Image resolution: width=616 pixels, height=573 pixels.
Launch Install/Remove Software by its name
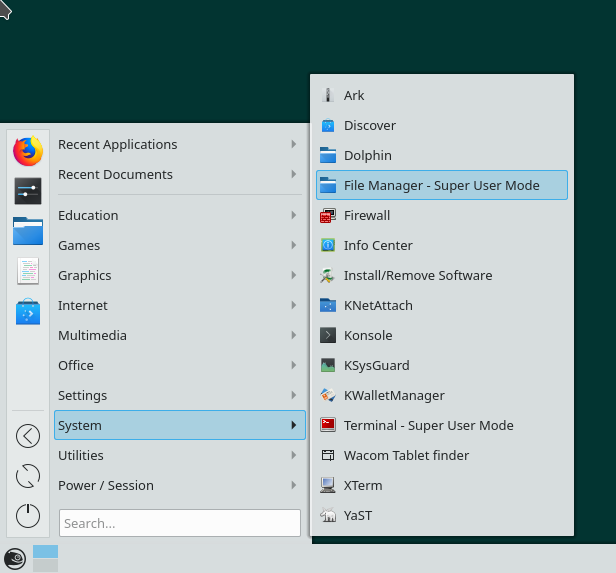[418, 275]
